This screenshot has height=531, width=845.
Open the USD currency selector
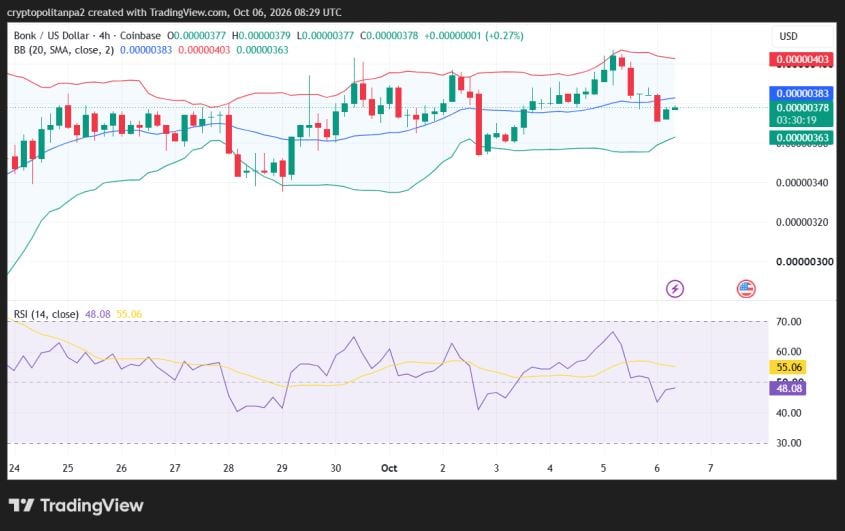pyautogui.click(x=788, y=36)
